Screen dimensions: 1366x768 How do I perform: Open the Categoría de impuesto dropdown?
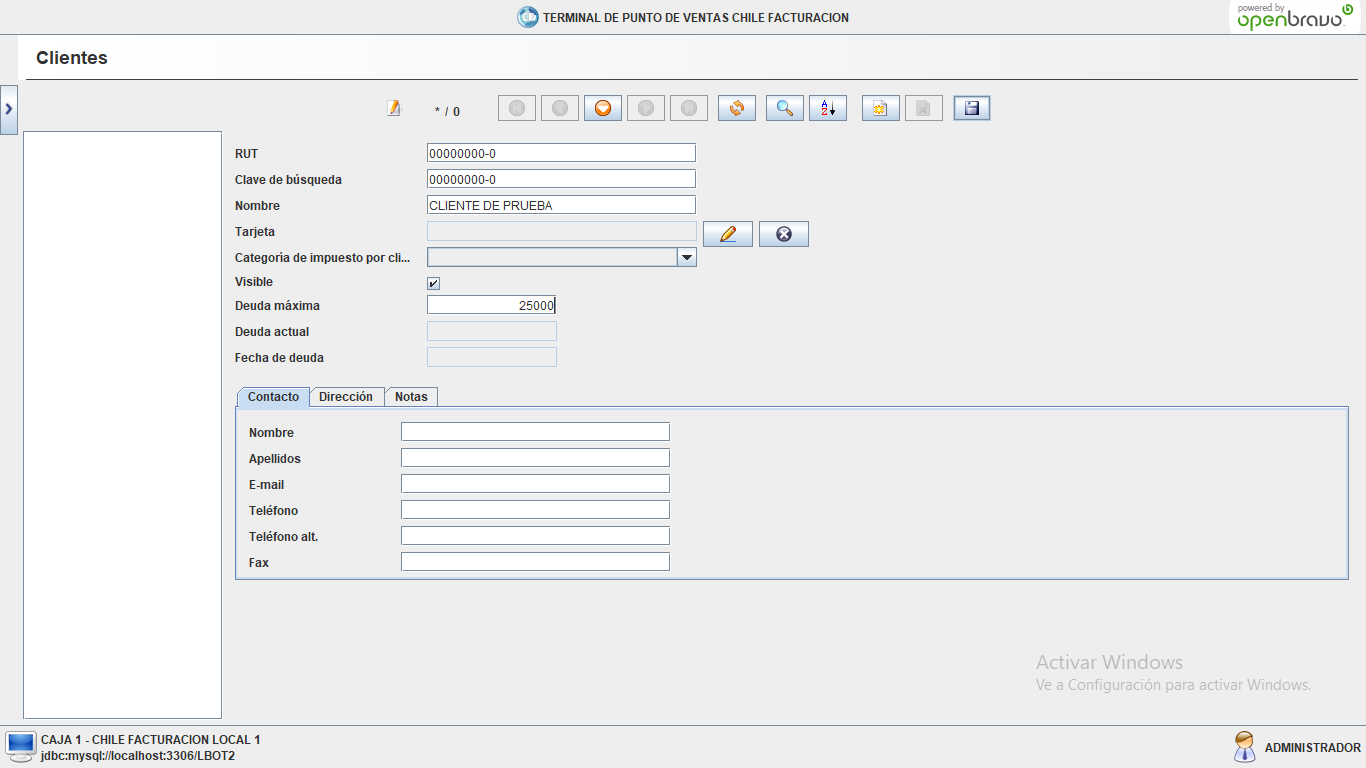[x=687, y=257]
